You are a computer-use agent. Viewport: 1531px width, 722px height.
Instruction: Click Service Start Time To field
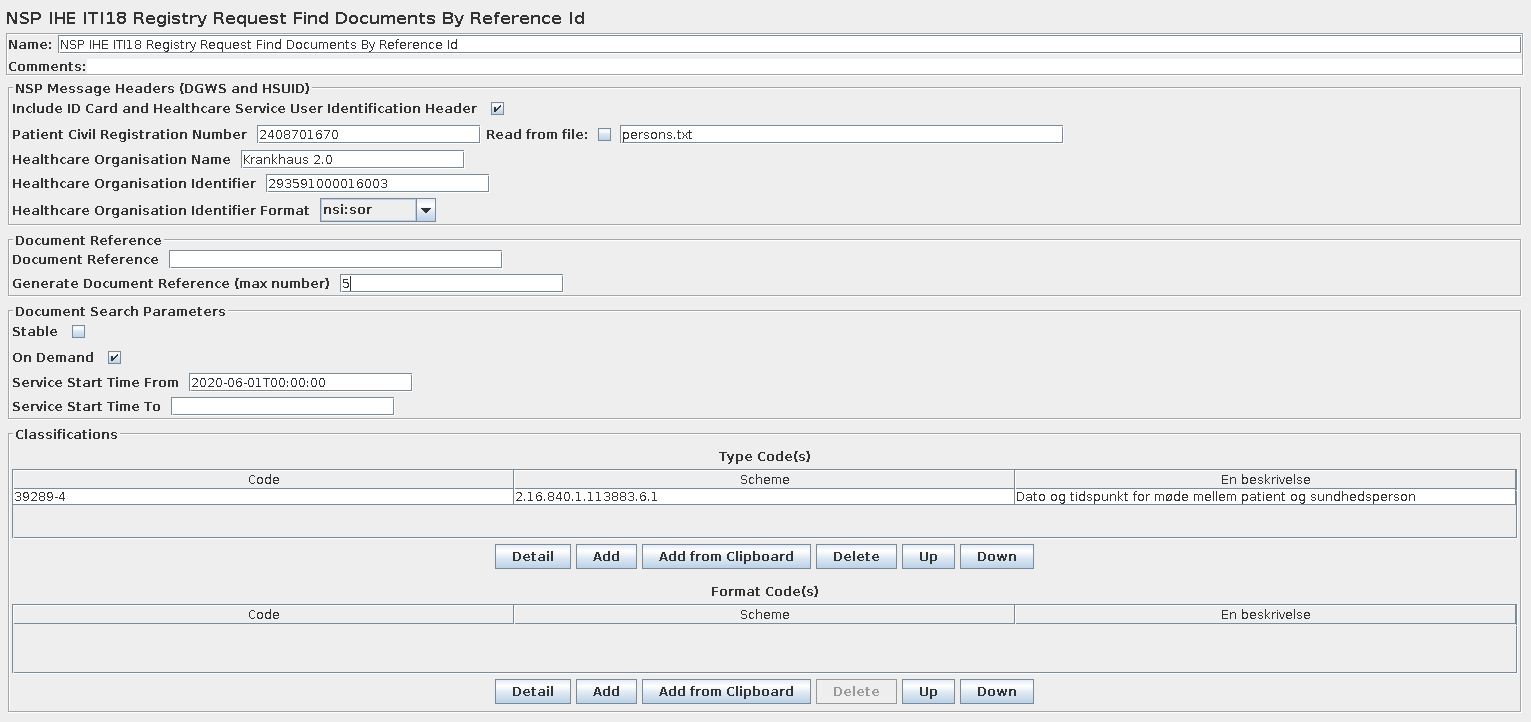(x=282, y=407)
